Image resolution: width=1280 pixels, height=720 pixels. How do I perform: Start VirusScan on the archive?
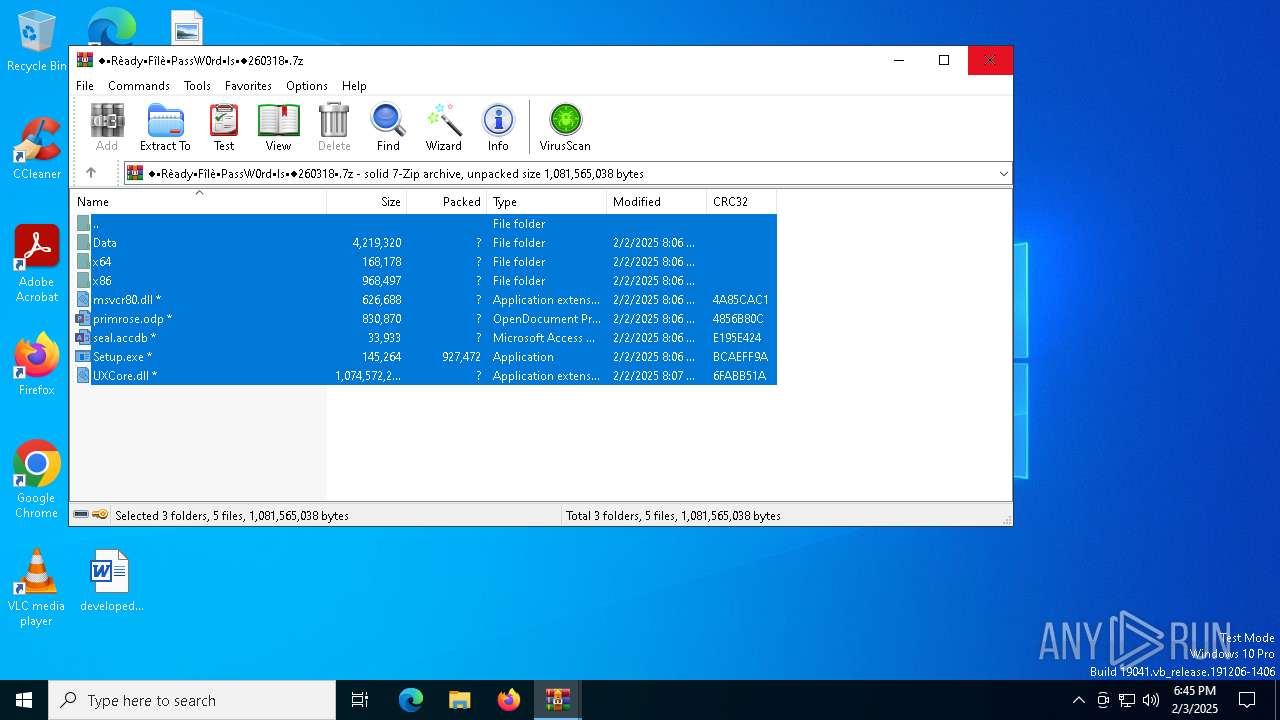pyautogui.click(x=565, y=127)
